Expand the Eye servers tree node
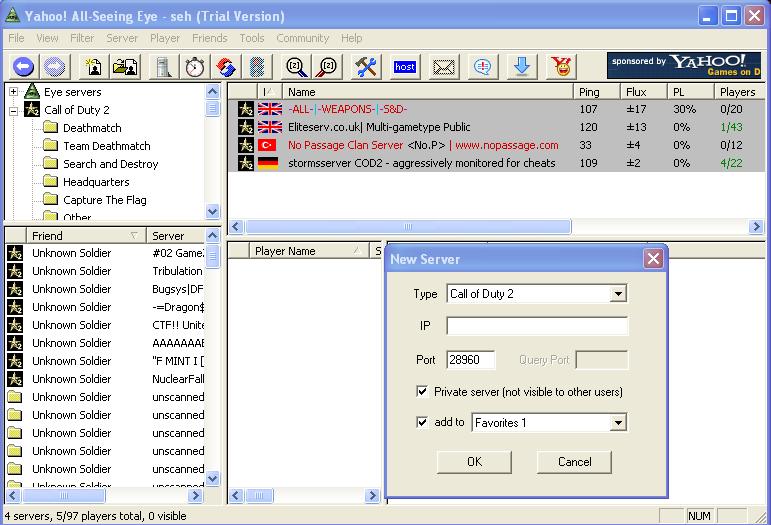This screenshot has width=771, height=525. (14, 91)
